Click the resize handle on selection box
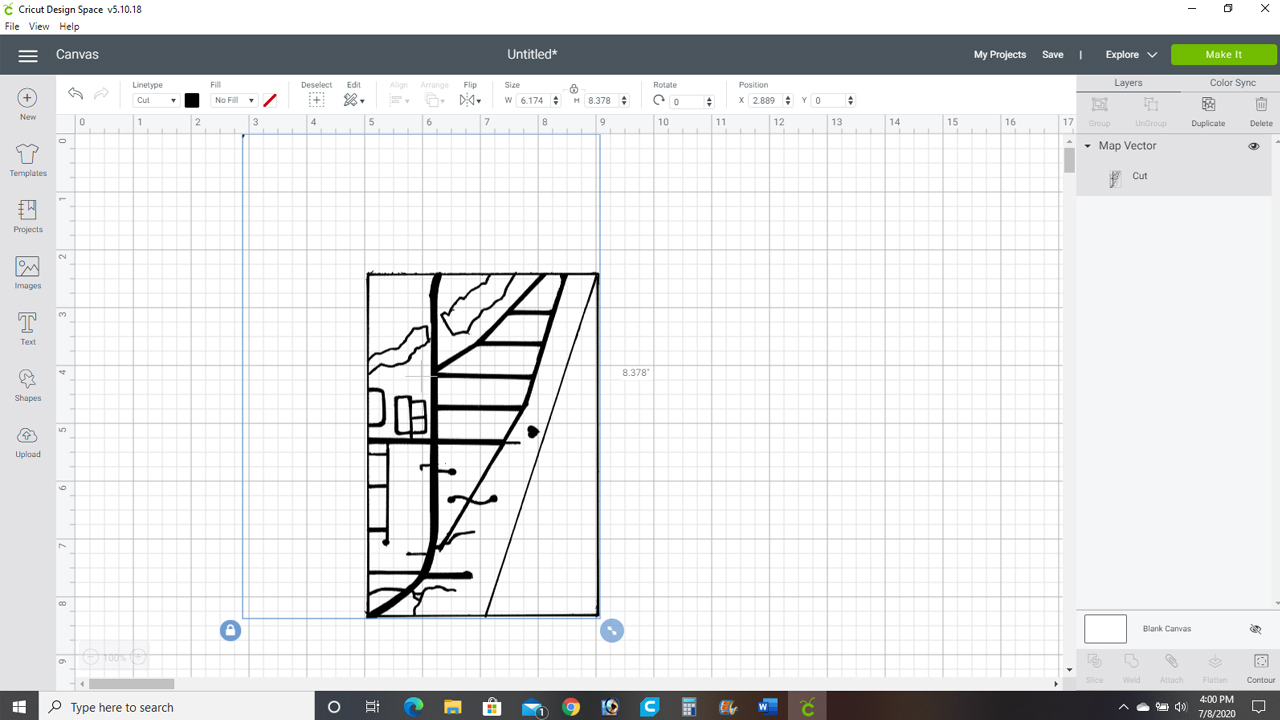Screen dimensions: 1280x720 tap(612, 630)
